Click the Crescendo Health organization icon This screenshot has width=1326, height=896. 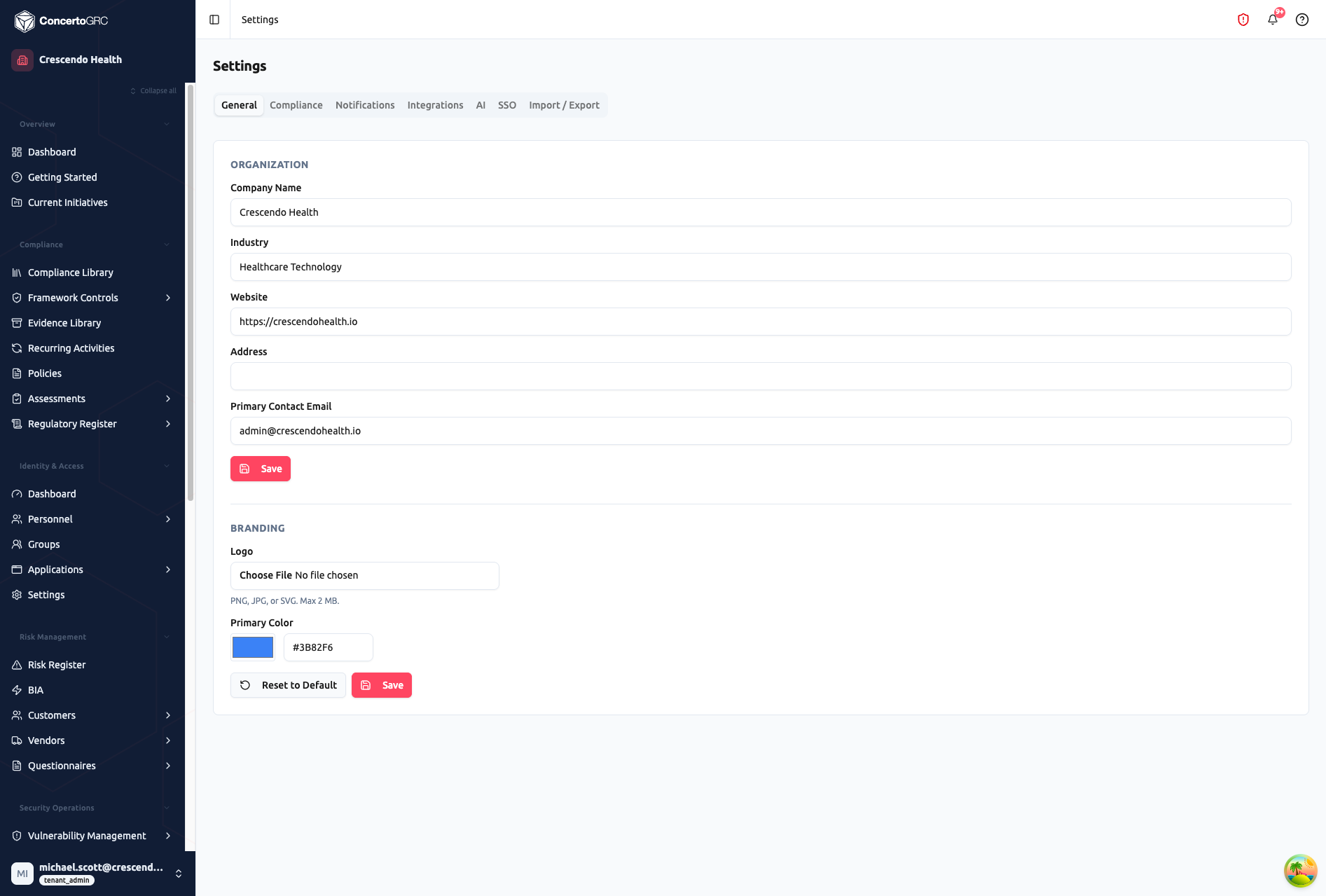(x=22, y=60)
